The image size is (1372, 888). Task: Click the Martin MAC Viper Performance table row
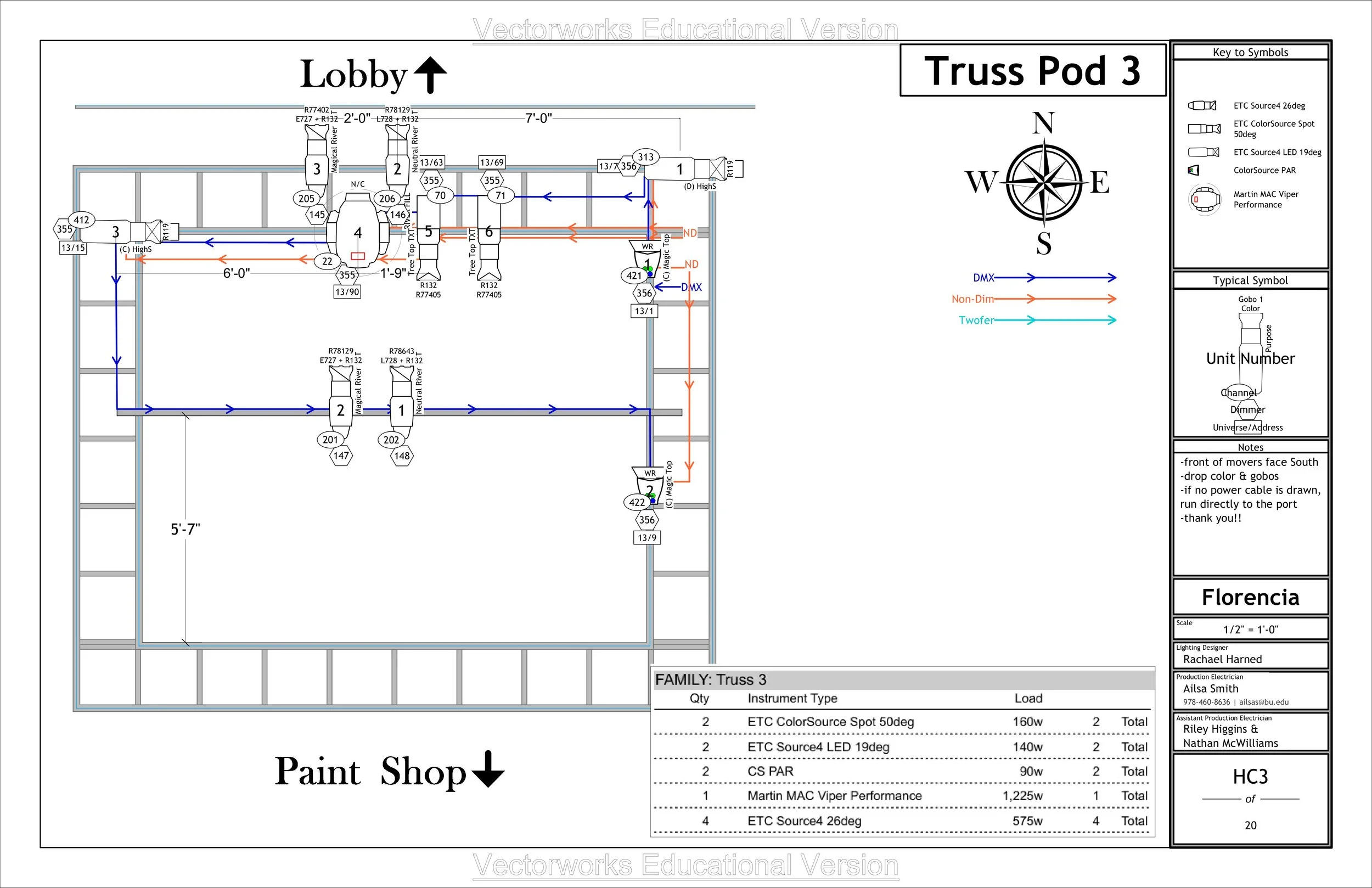(x=834, y=796)
